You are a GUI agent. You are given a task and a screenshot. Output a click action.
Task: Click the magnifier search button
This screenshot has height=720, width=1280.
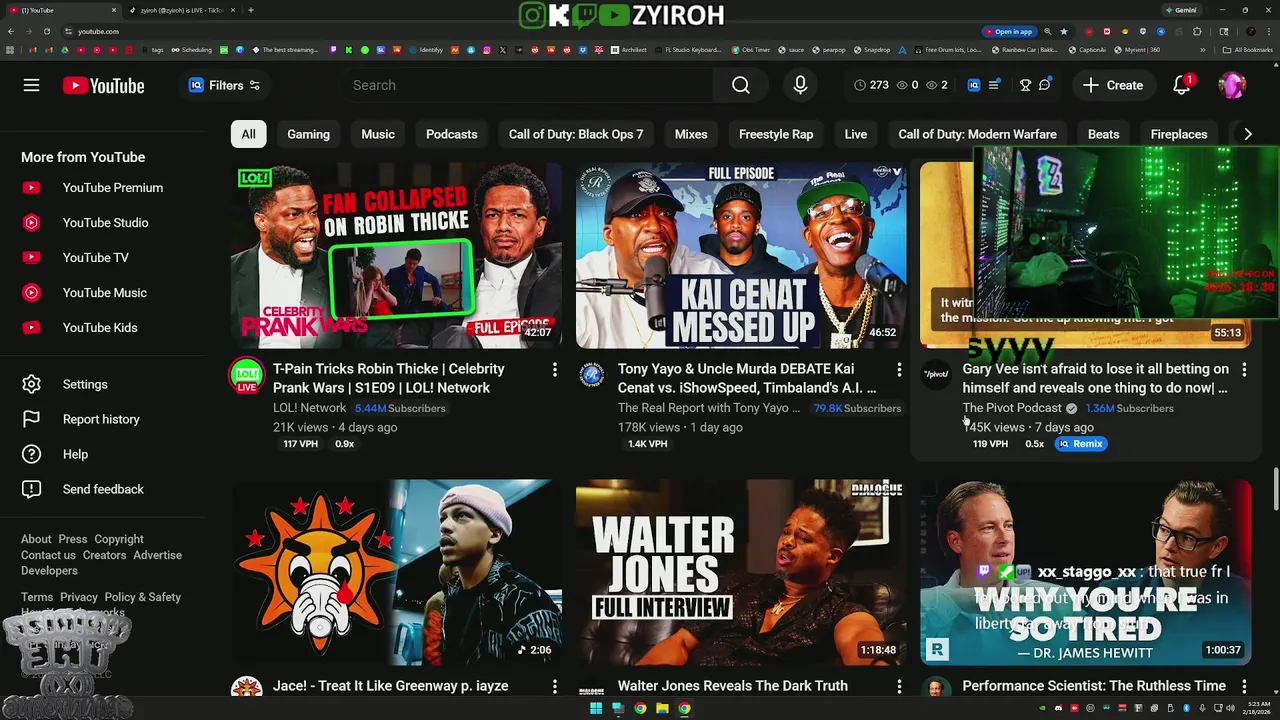click(x=741, y=85)
